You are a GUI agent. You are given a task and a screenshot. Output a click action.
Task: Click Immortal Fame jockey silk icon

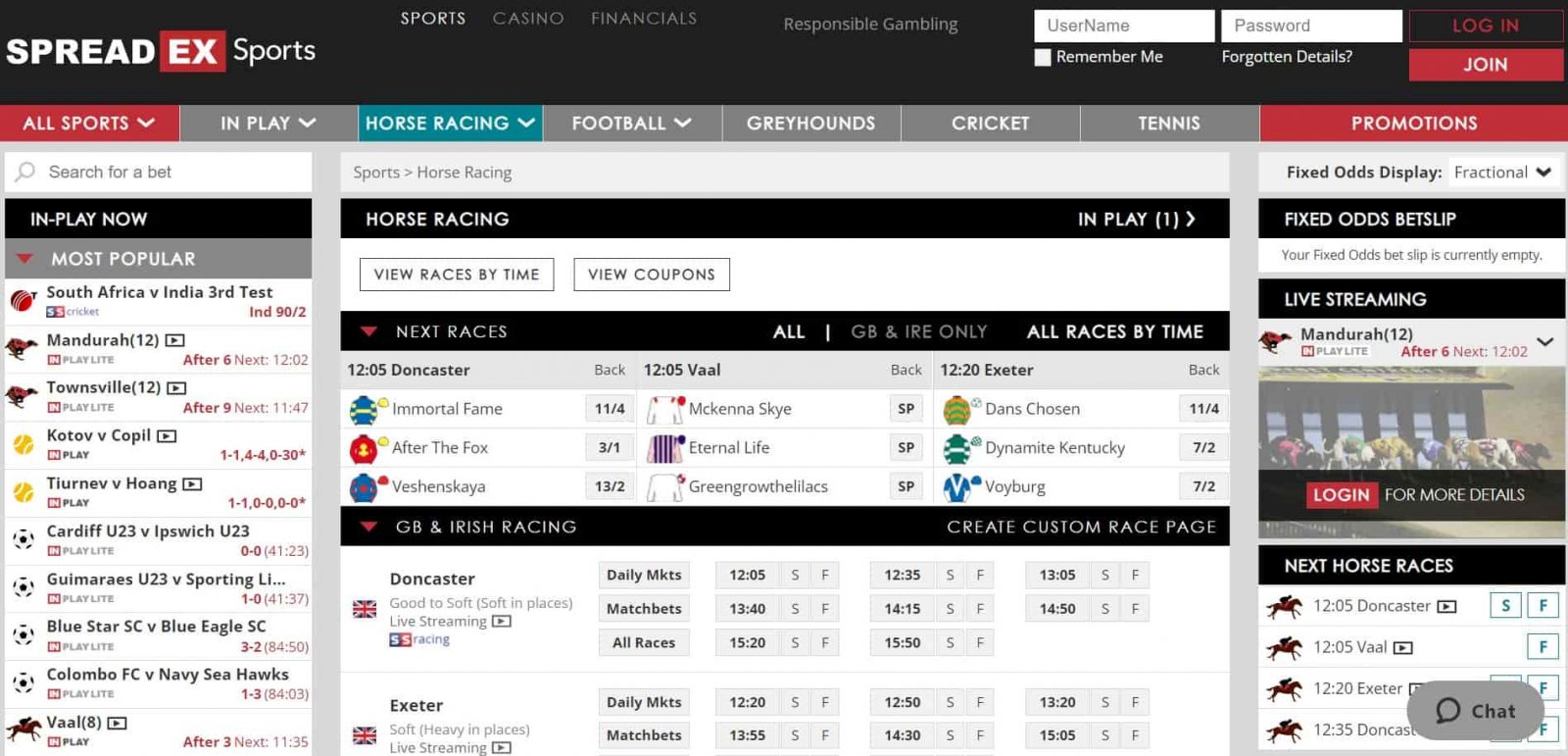(364, 409)
